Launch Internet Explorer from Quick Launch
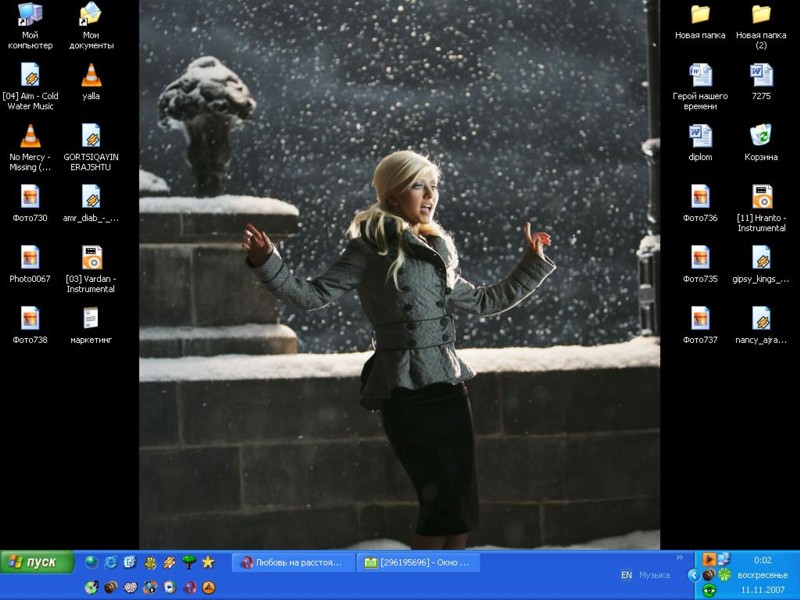This screenshot has width=800, height=600. [111, 562]
